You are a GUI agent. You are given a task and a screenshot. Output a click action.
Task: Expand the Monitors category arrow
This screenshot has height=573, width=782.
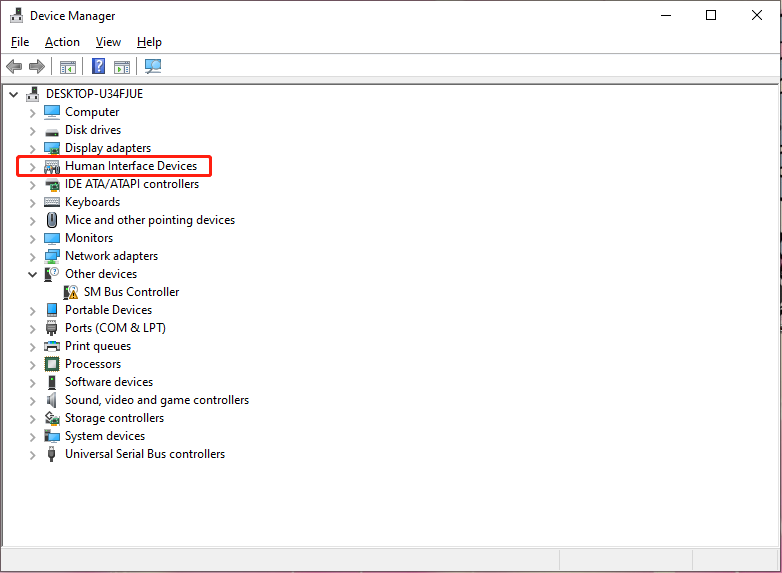32,238
